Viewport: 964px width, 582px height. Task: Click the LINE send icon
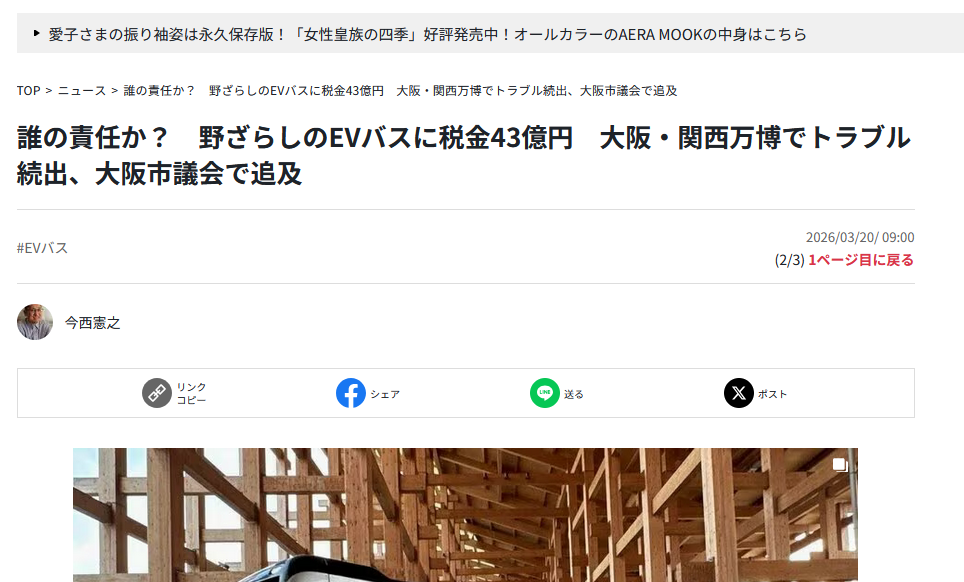(x=545, y=393)
